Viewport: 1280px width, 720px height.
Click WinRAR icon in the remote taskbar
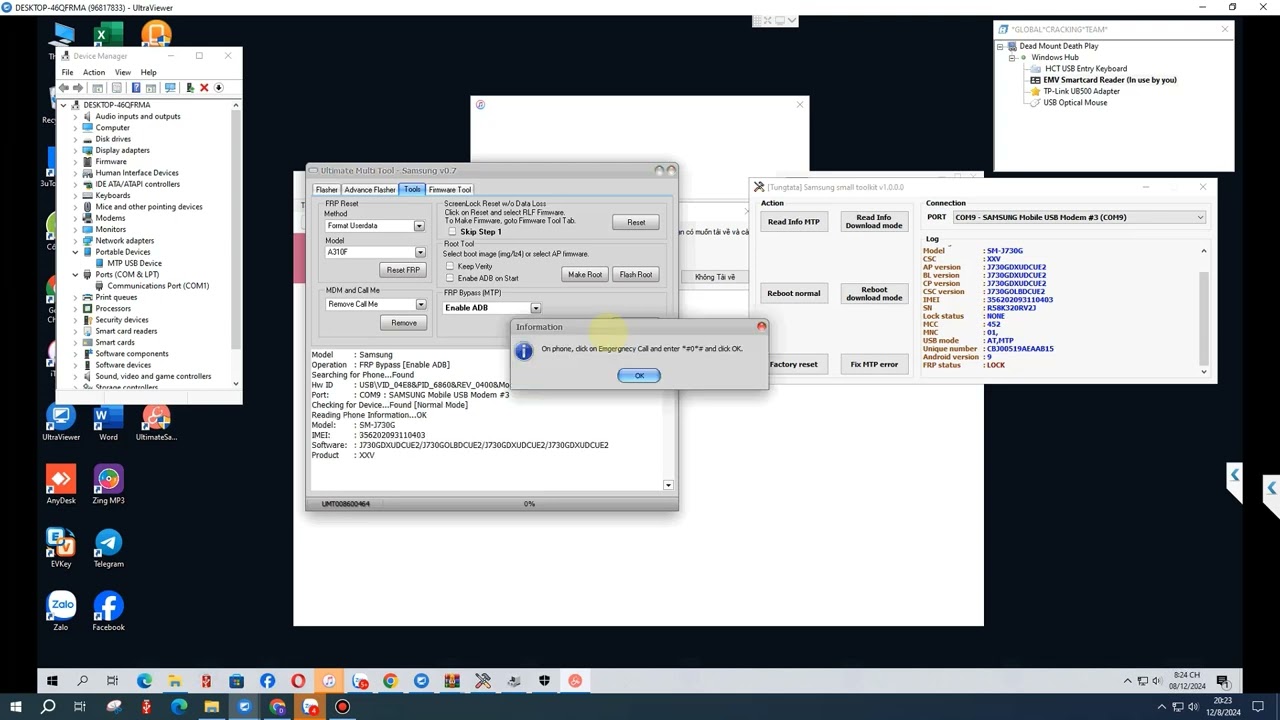(452, 681)
